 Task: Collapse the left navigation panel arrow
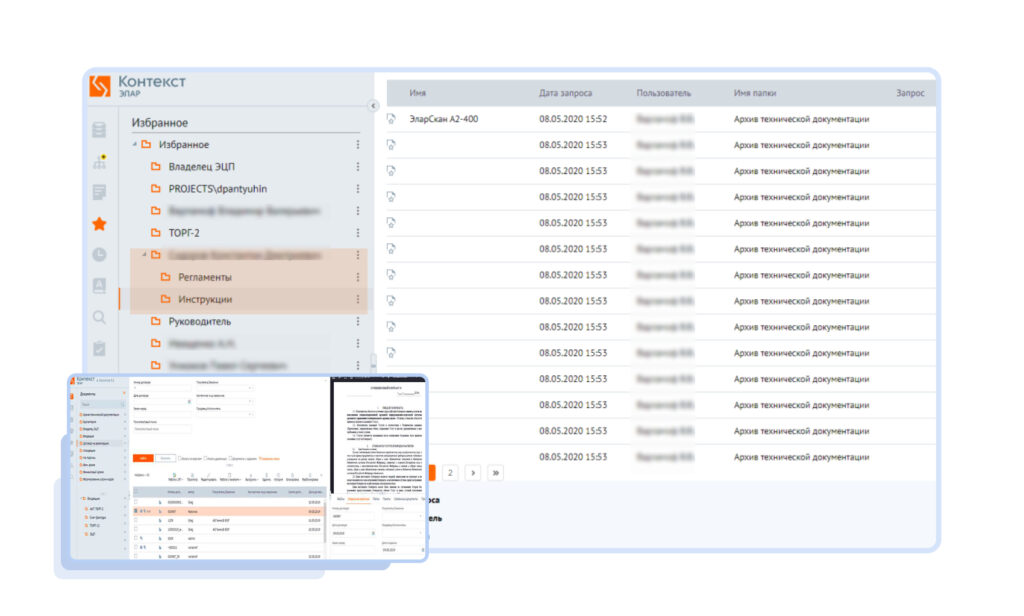373,105
